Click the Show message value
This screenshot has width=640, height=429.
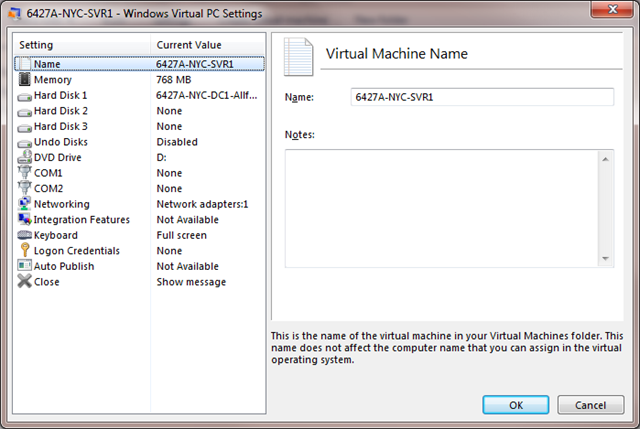(191, 282)
